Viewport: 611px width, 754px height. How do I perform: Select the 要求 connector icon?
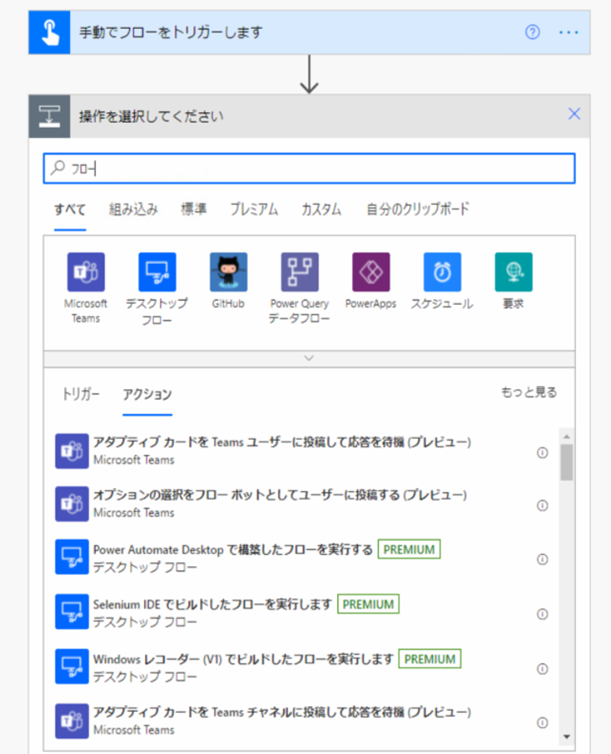tap(513, 272)
